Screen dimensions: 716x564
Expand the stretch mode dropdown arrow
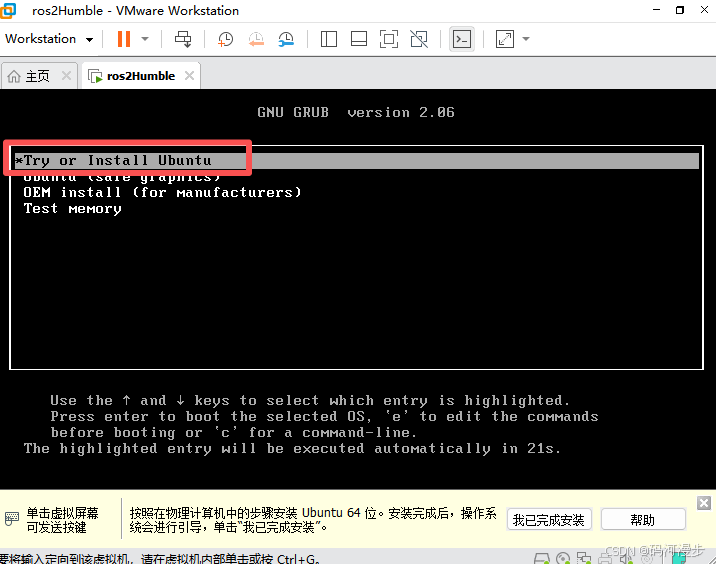[x=526, y=39]
